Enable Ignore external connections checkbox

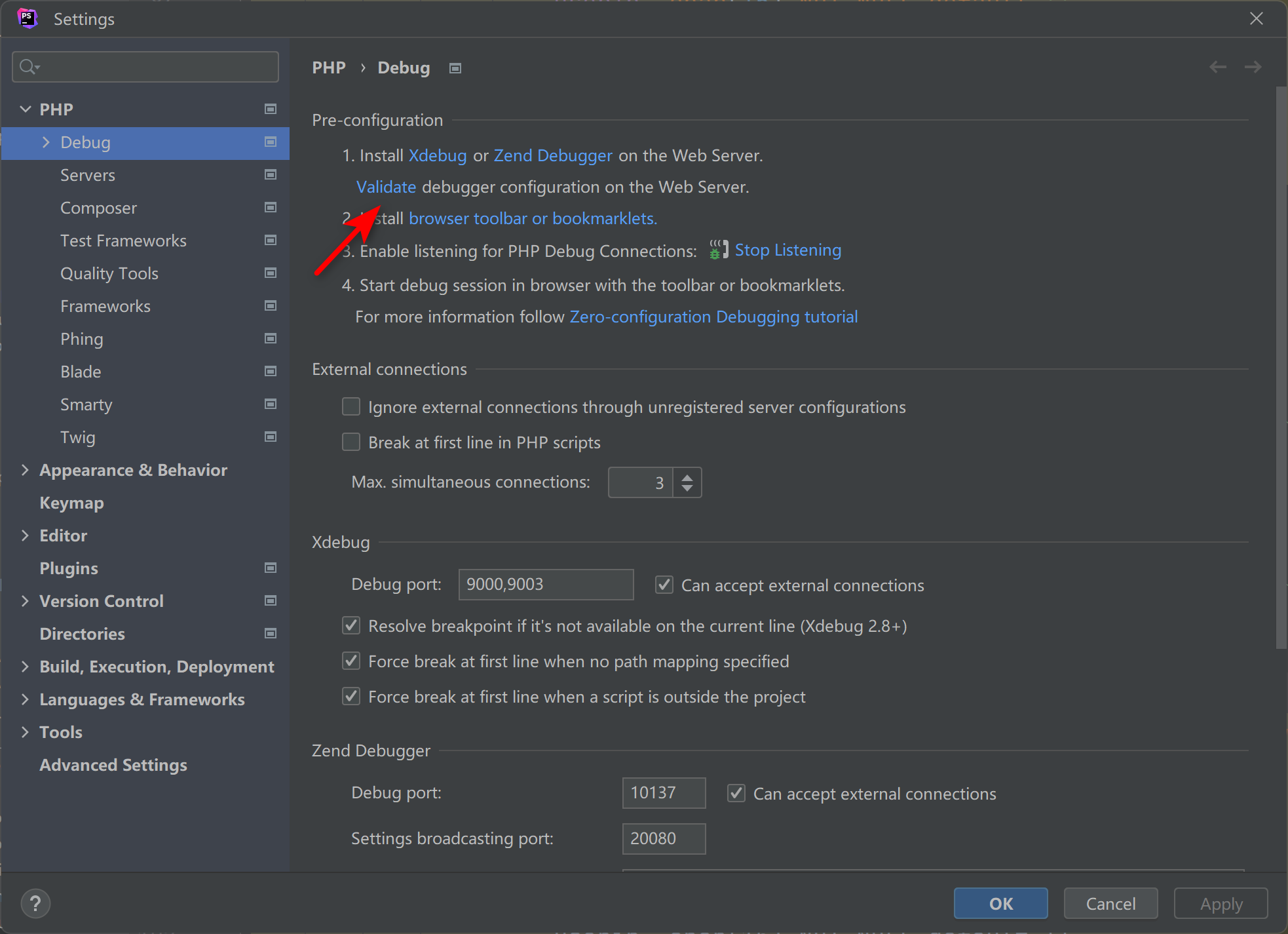point(351,407)
